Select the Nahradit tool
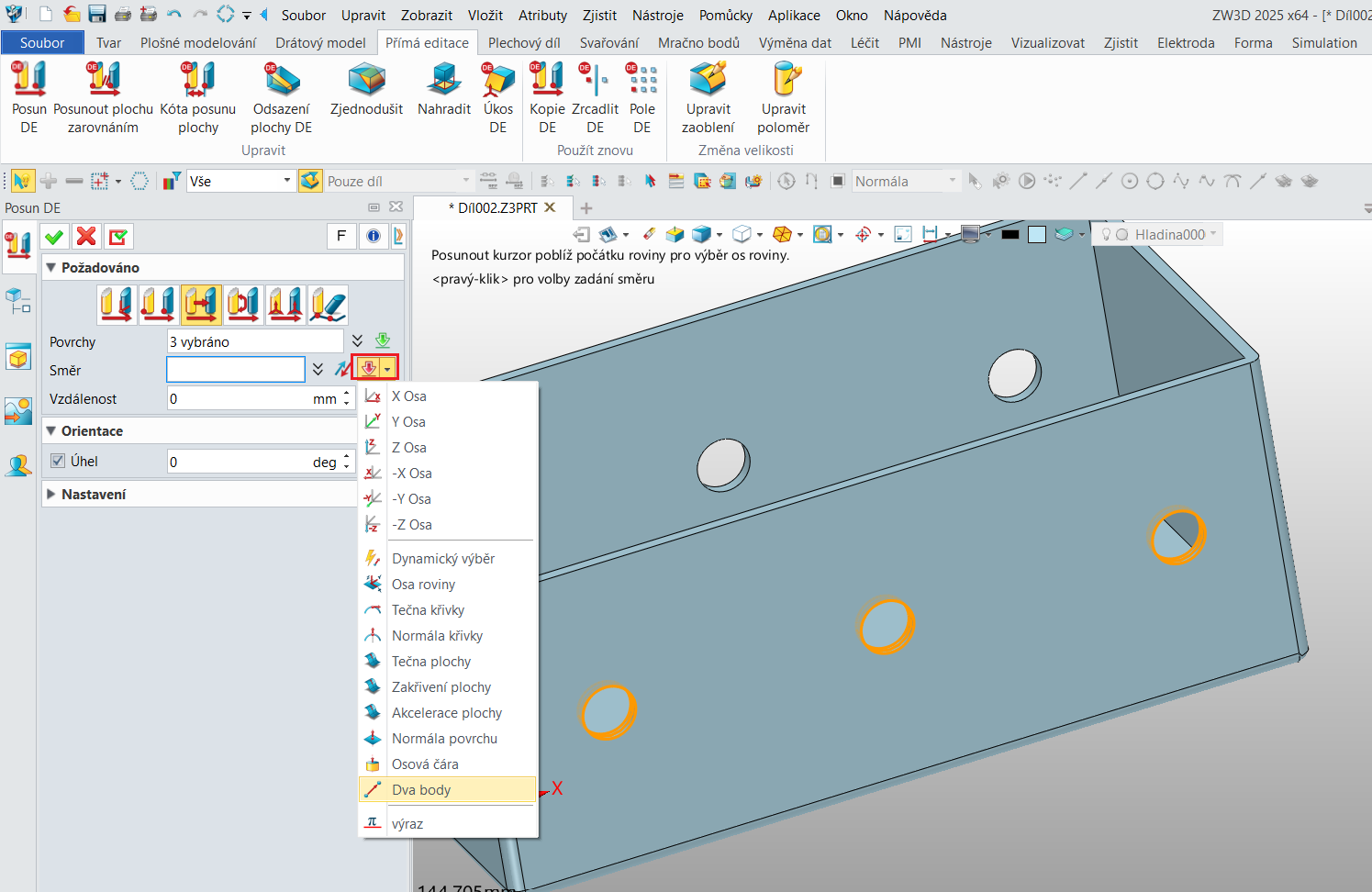The image size is (1372, 892). [x=444, y=90]
